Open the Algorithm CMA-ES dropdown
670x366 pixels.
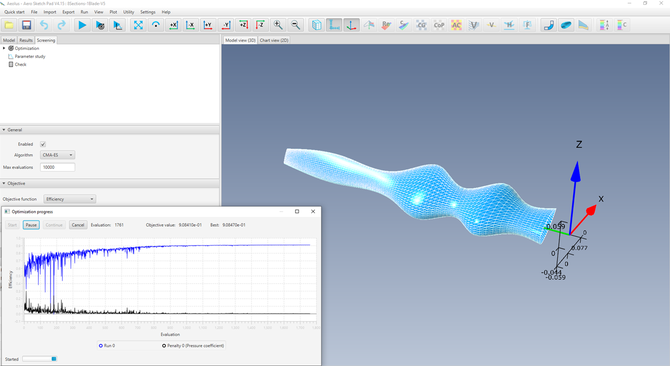point(57,155)
